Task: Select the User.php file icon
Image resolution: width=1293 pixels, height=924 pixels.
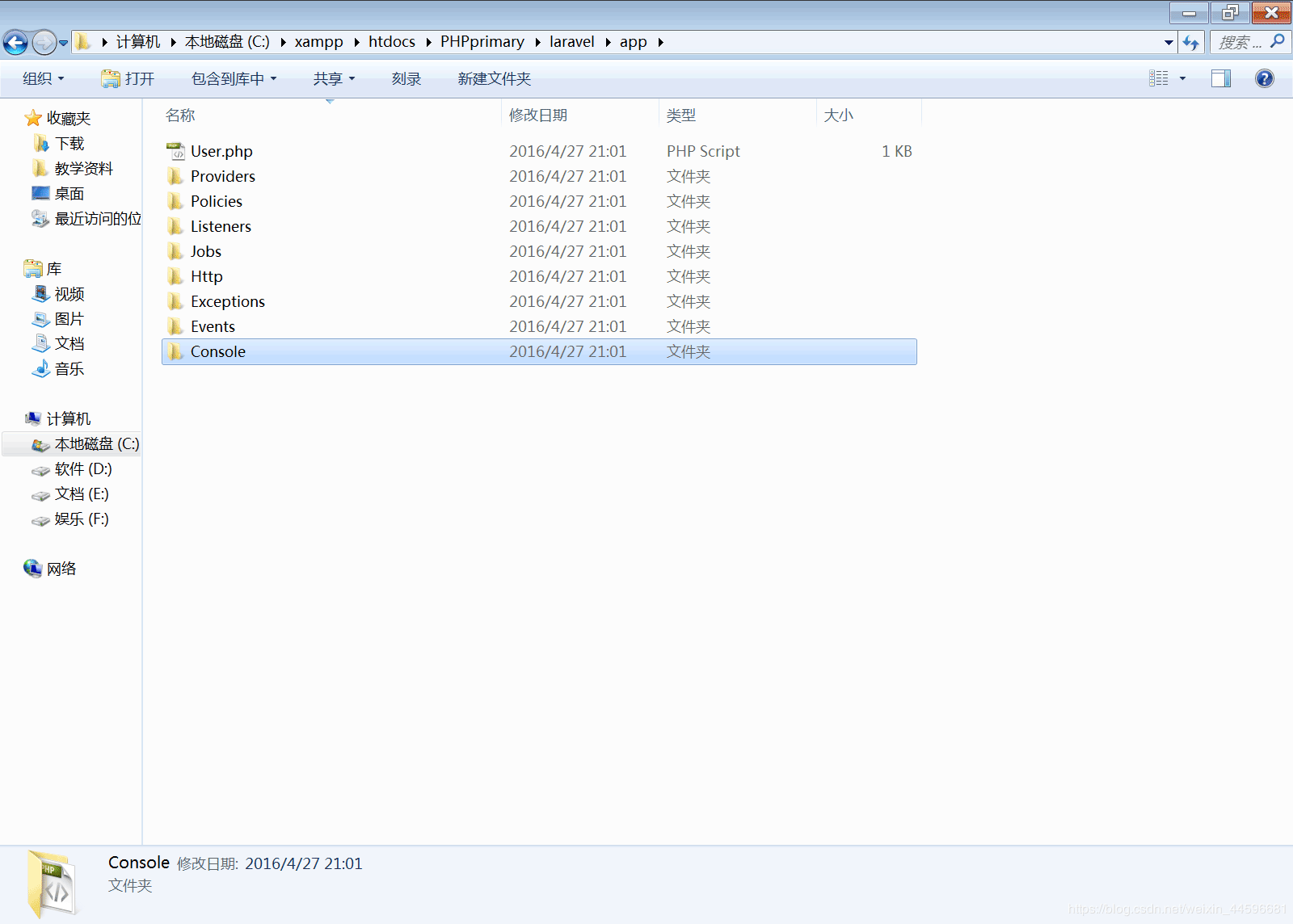Action: point(175,151)
